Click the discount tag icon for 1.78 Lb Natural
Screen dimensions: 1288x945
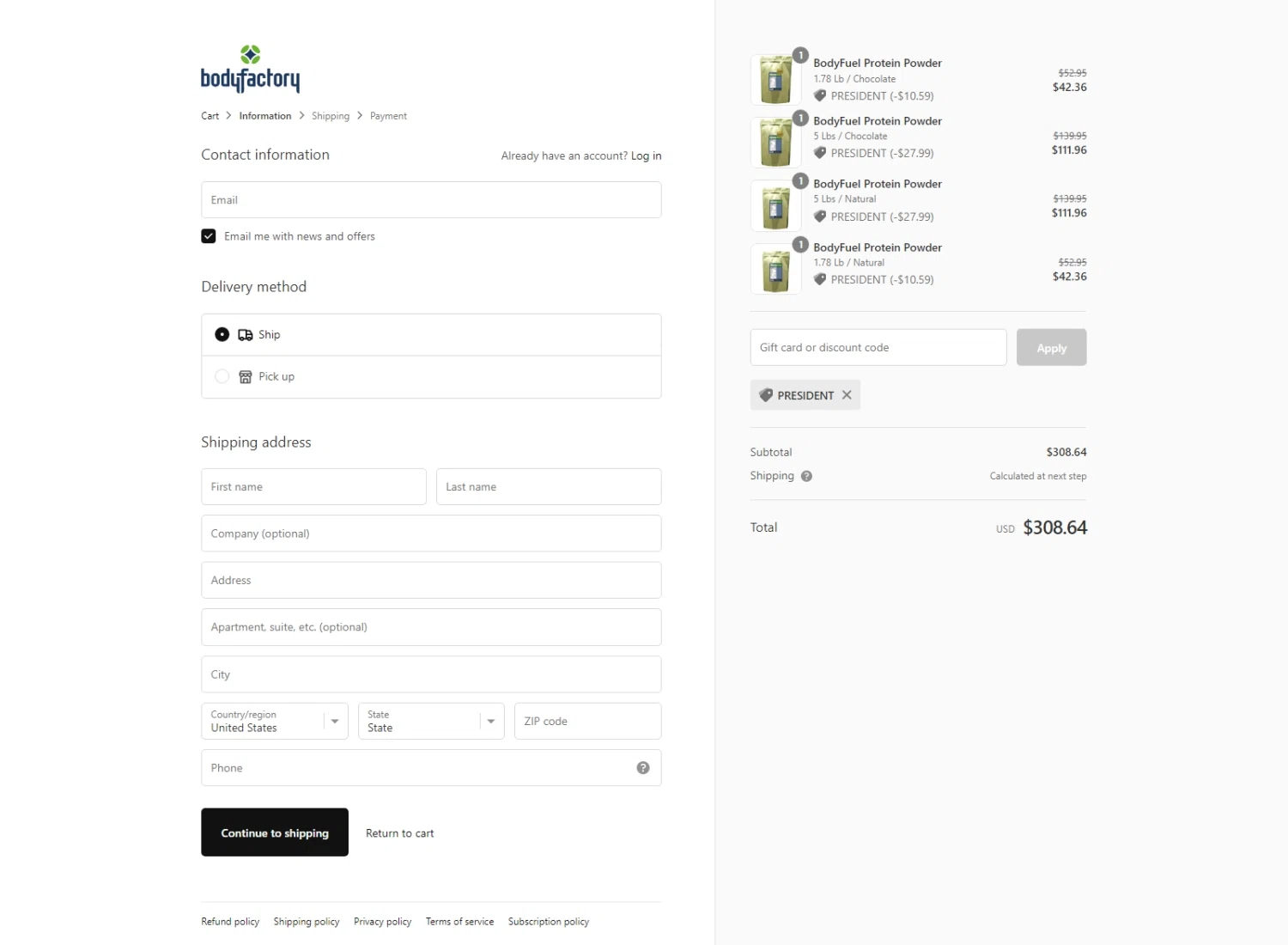[x=820, y=279]
